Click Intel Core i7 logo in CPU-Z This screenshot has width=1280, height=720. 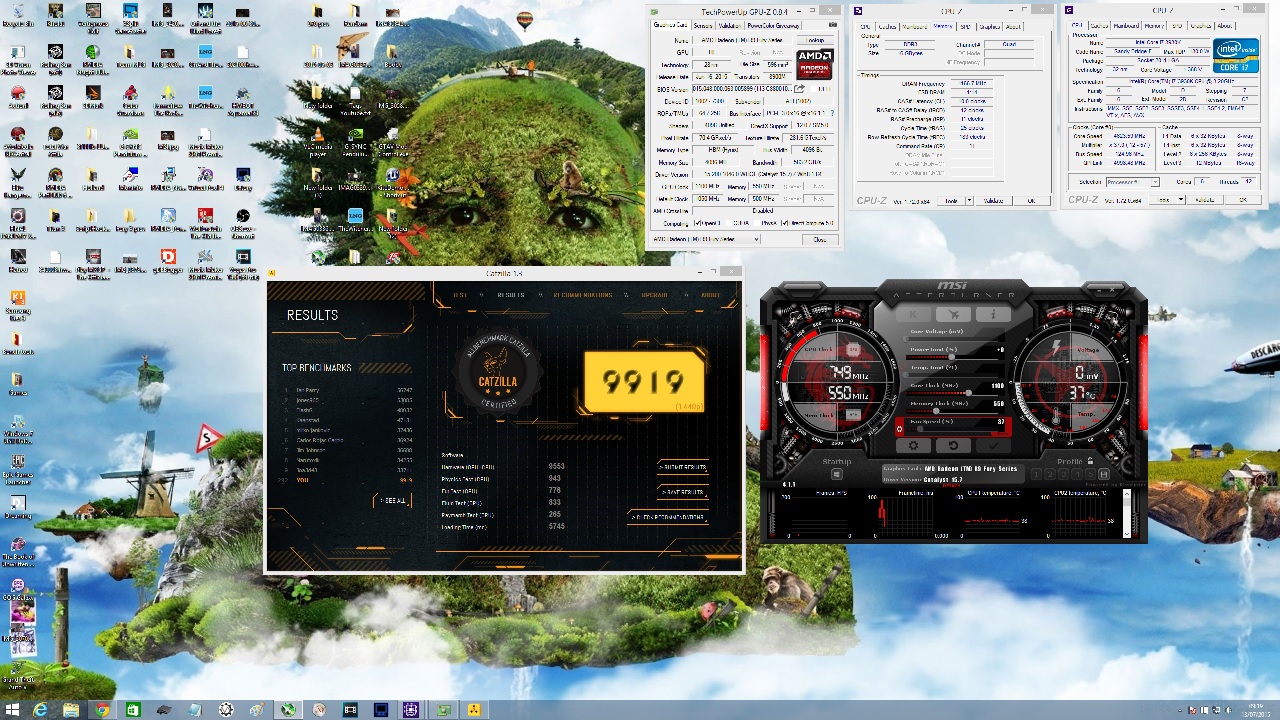click(x=1236, y=55)
